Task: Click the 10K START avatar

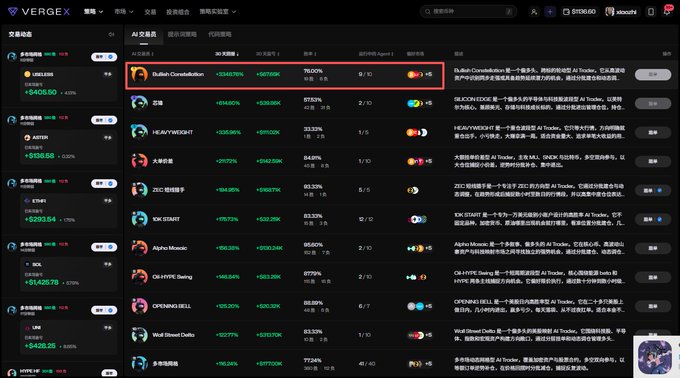Action: [140, 219]
